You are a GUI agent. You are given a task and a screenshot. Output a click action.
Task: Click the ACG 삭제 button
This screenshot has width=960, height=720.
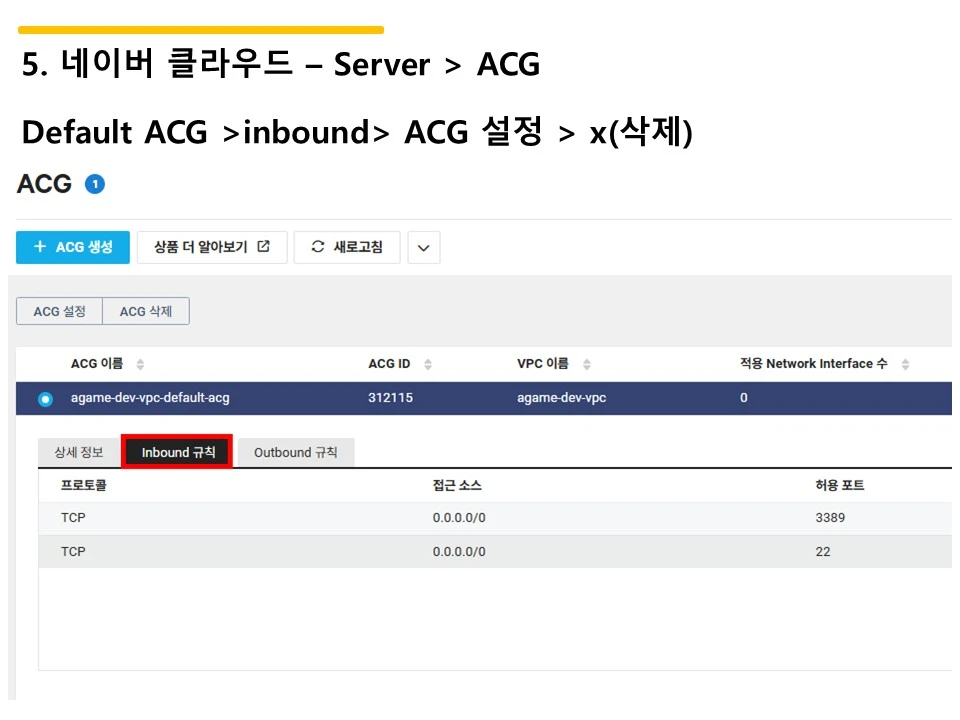point(146,311)
